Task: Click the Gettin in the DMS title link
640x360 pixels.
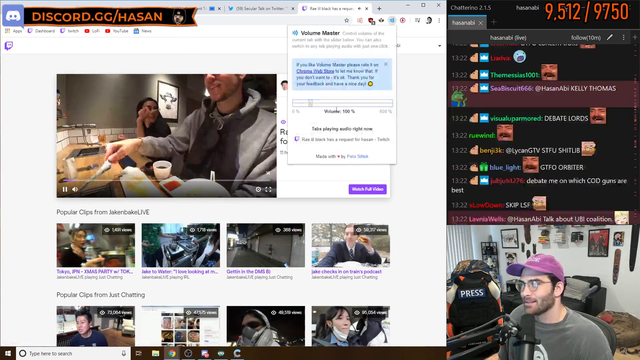Action: click(249, 271)
